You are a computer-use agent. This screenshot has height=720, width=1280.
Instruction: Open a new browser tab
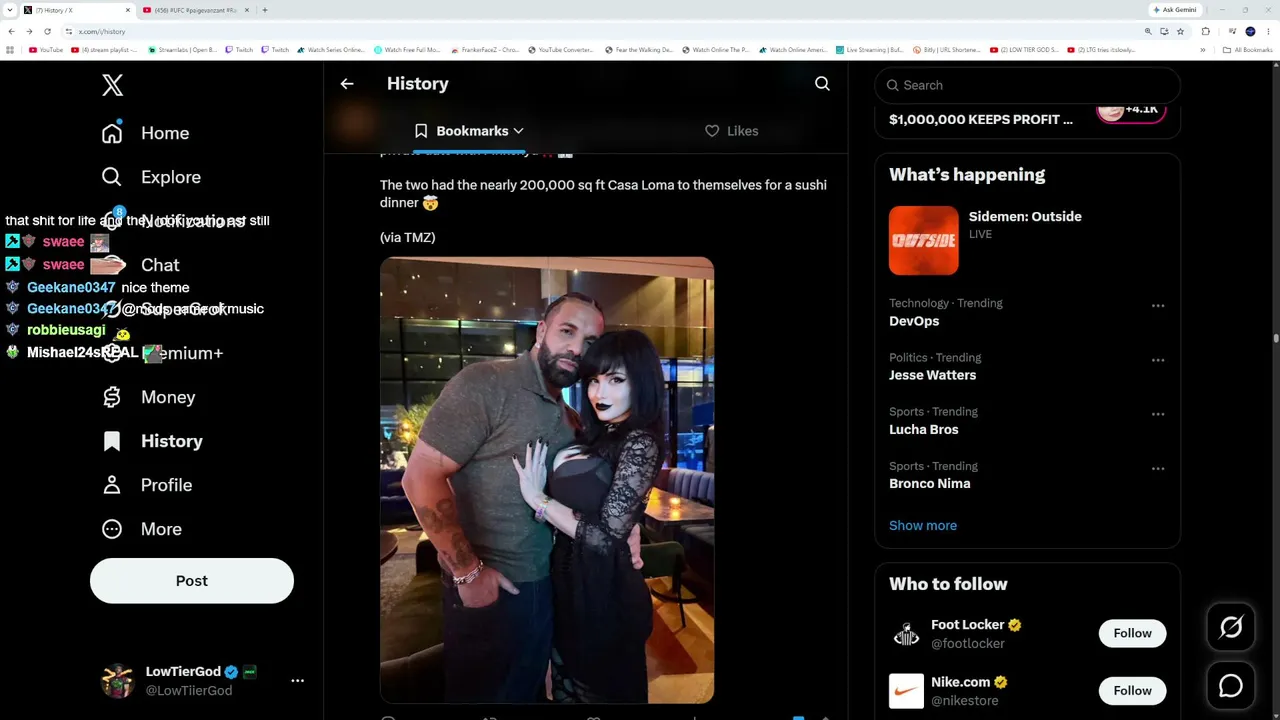pyautogui.click(x=264, y=10)
